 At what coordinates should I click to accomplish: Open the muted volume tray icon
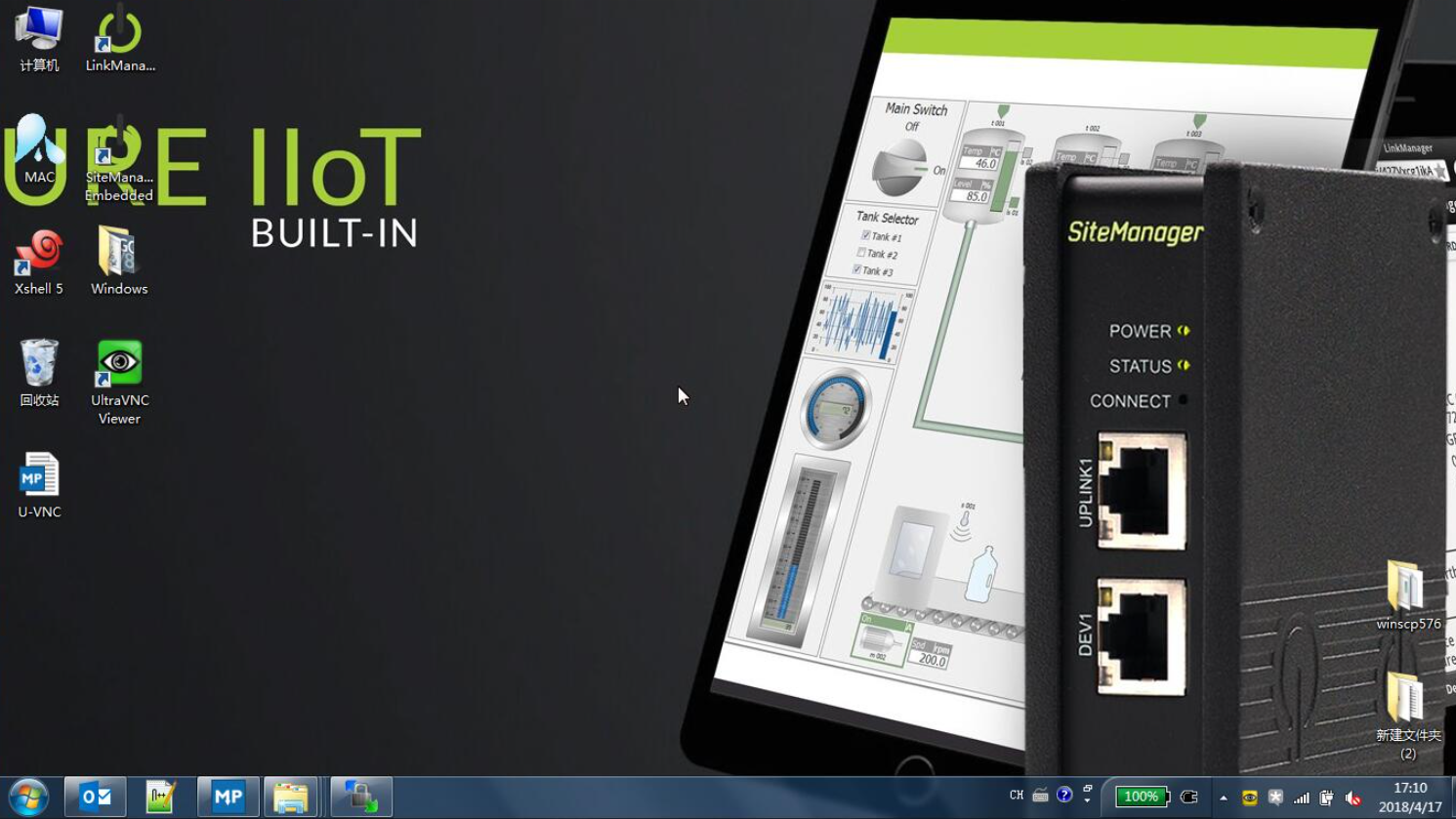pos(1352,799)
